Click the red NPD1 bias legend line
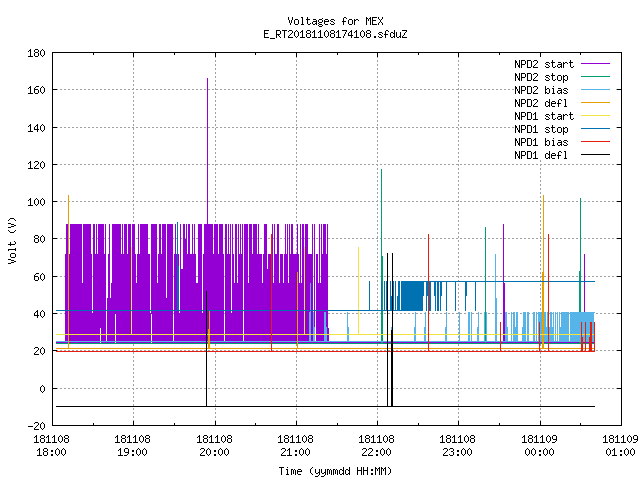The image size is (640, 480). pos(595,142)
